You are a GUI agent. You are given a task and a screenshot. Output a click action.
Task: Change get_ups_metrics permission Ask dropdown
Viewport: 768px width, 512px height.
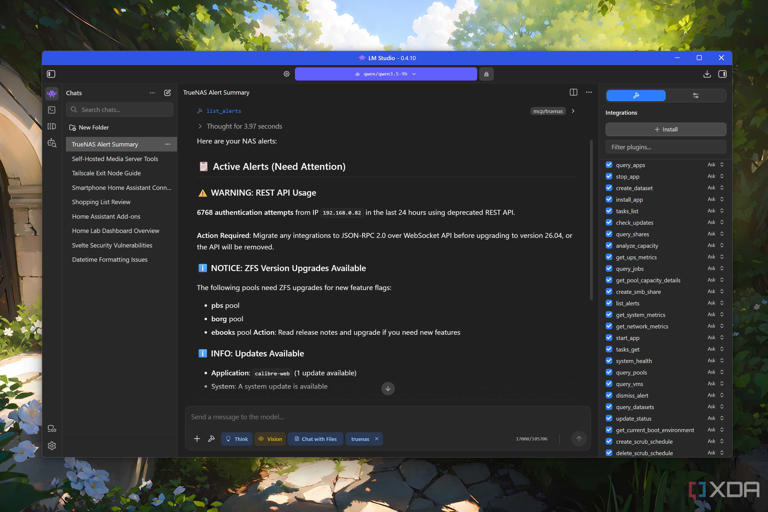715,257
